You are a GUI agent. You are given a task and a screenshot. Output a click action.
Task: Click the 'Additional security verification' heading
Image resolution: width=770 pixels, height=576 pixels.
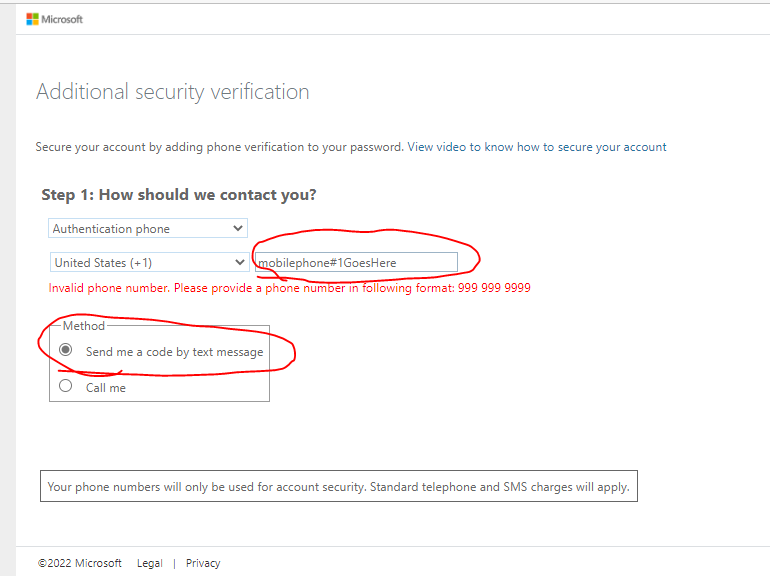click(x=173, y=92)
